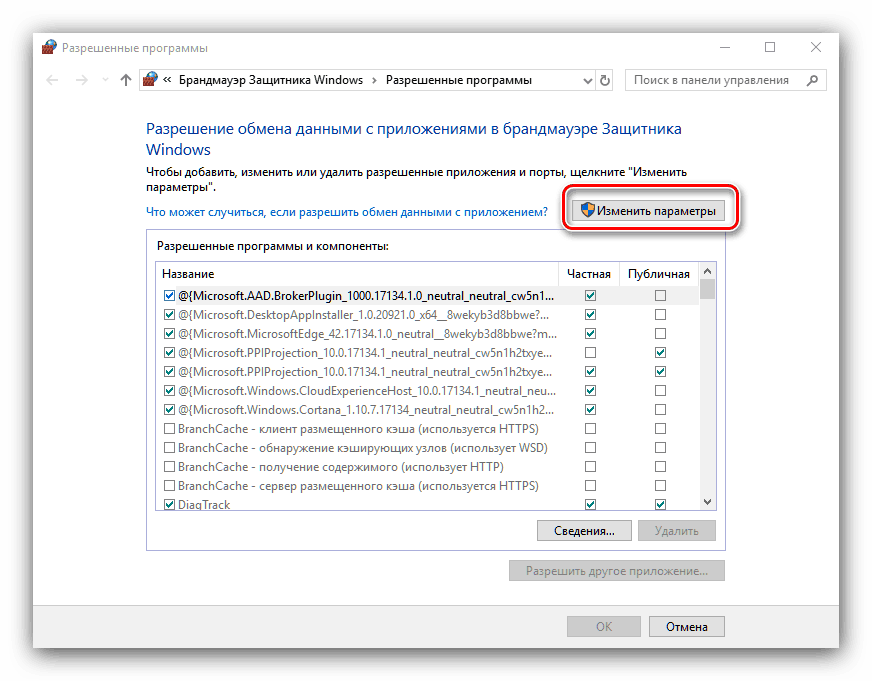The width and height of the screenshot is (872, 681).
Task: Click the Forward navigation arrow
Action: [x=82, y=81]
